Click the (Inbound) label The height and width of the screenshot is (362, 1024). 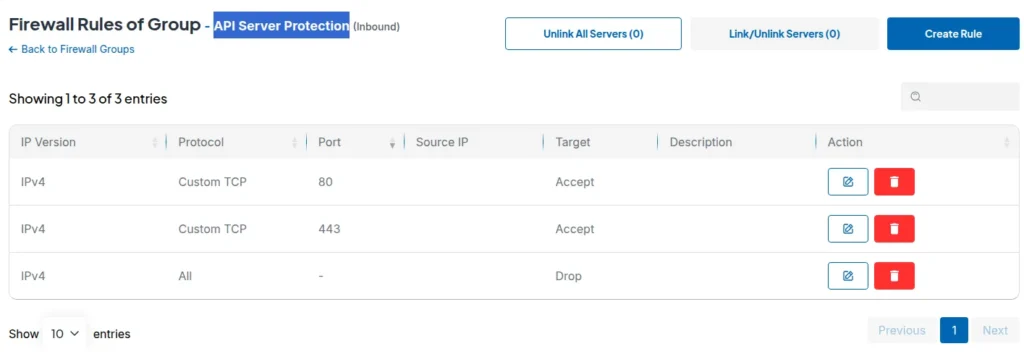coord(376,27)
